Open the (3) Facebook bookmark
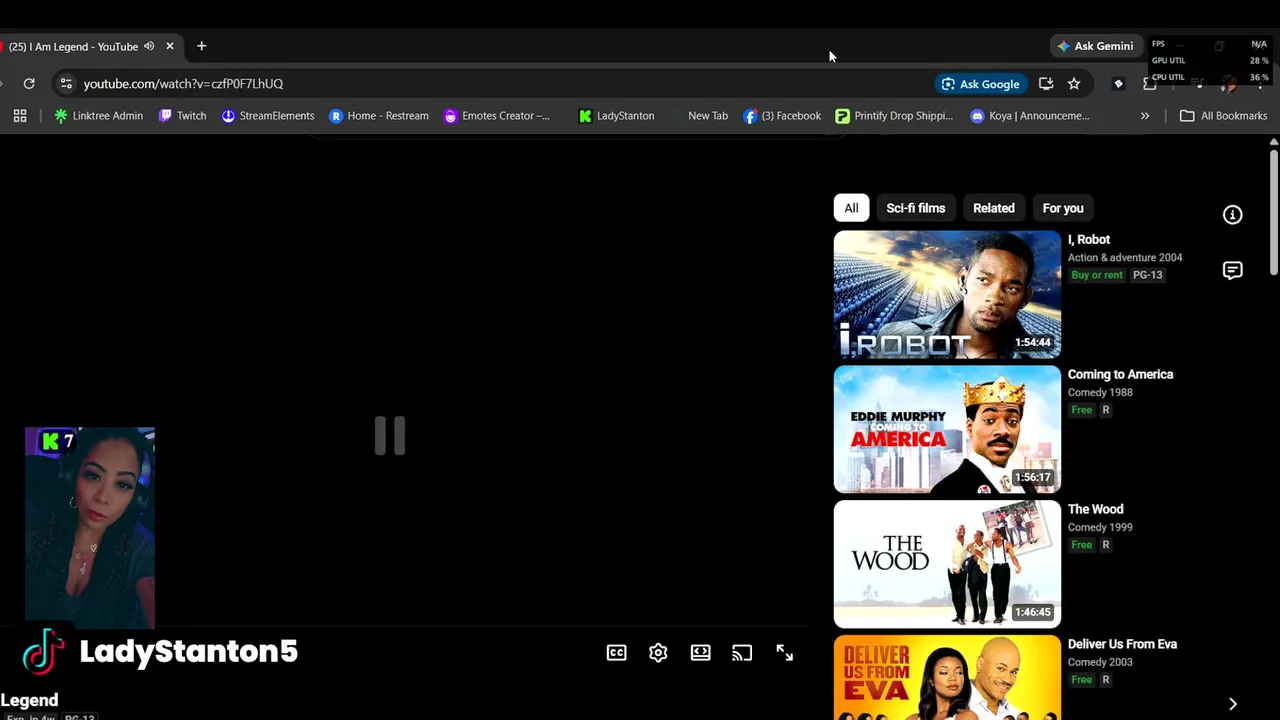Screen dimensions: 1280x720 coord(782,116)
